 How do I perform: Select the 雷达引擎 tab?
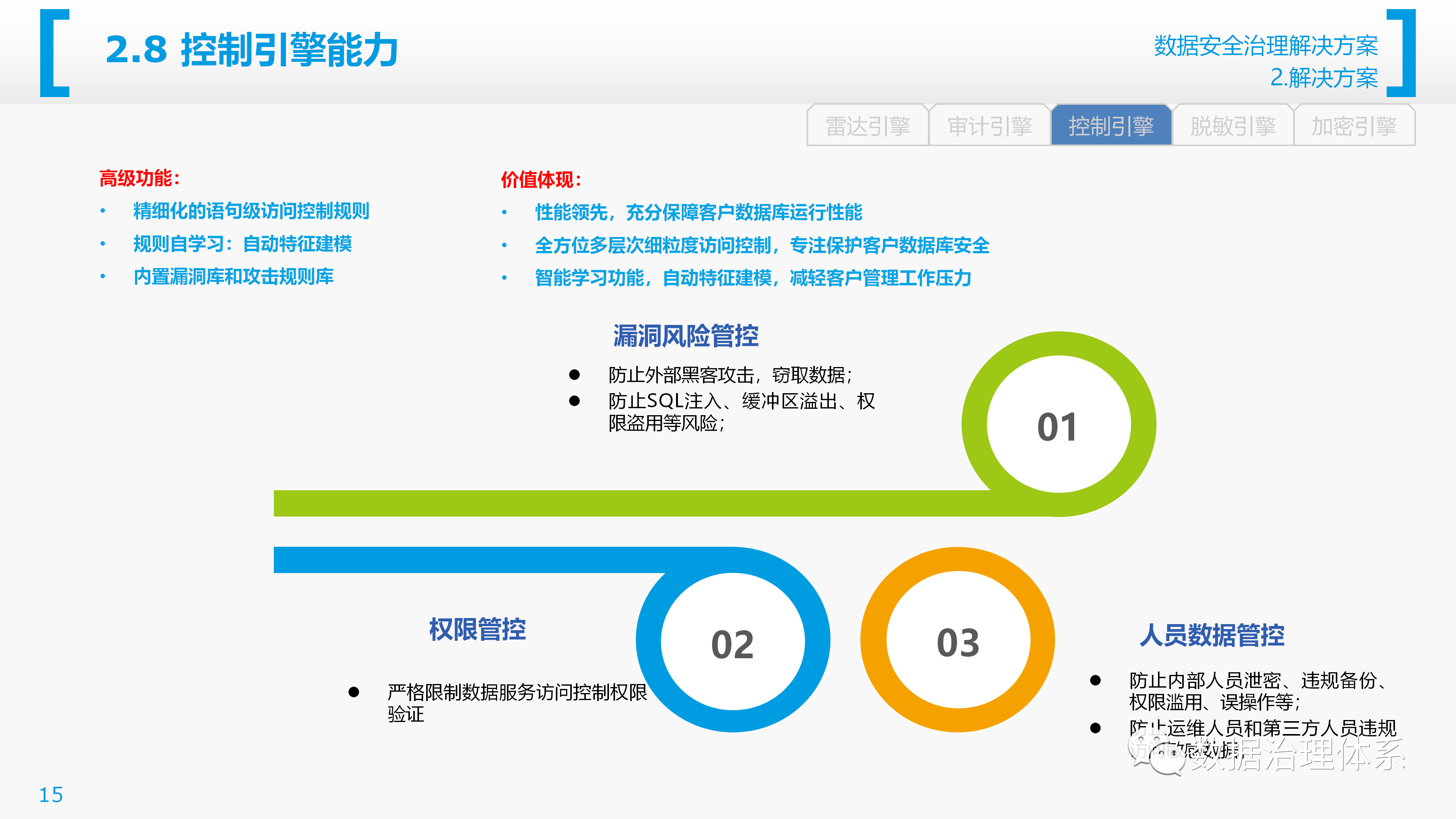(x=868, y=126)
